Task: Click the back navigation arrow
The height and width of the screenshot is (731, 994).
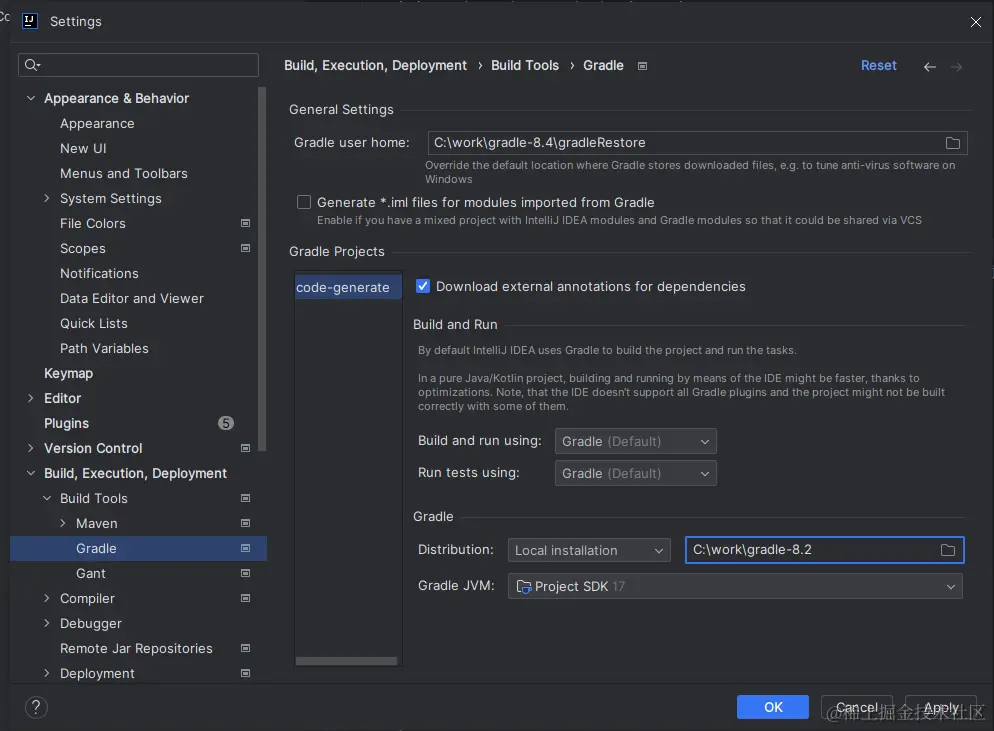Action: (930, 67)
